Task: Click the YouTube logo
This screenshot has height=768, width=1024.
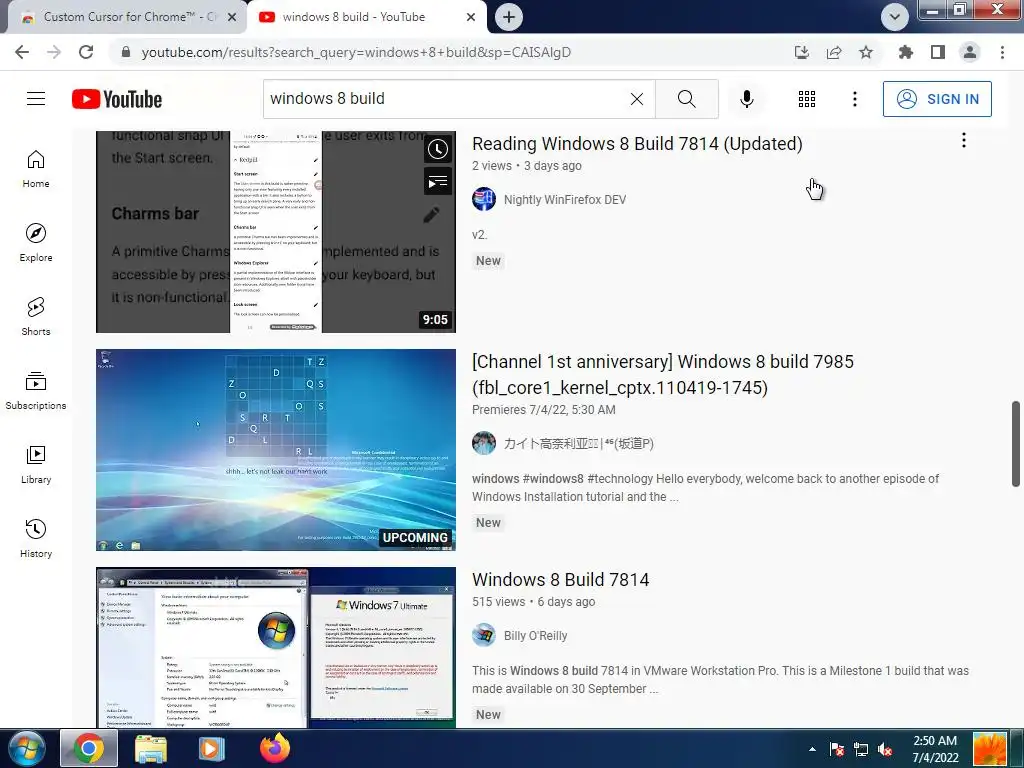Action: (x=117, y=99)
